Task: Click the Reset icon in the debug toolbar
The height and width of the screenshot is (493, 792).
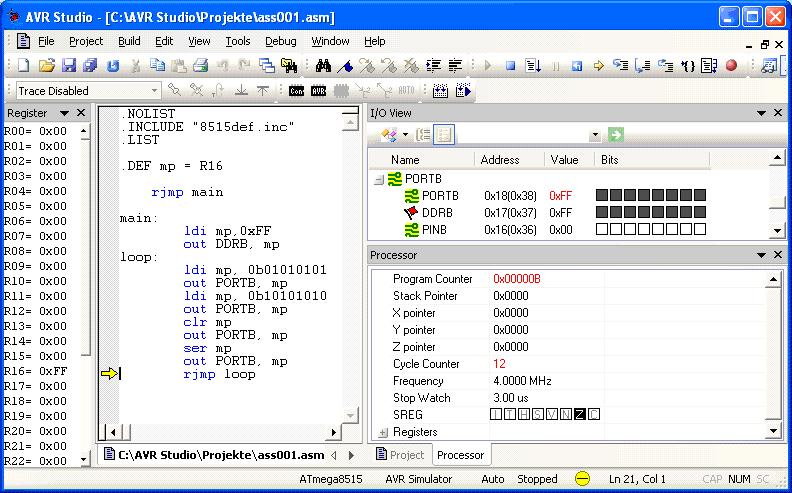Action: (576, 66)
